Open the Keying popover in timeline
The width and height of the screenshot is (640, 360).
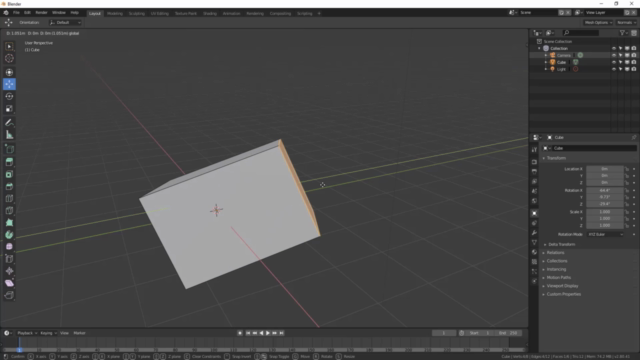(x=48, y=333)
